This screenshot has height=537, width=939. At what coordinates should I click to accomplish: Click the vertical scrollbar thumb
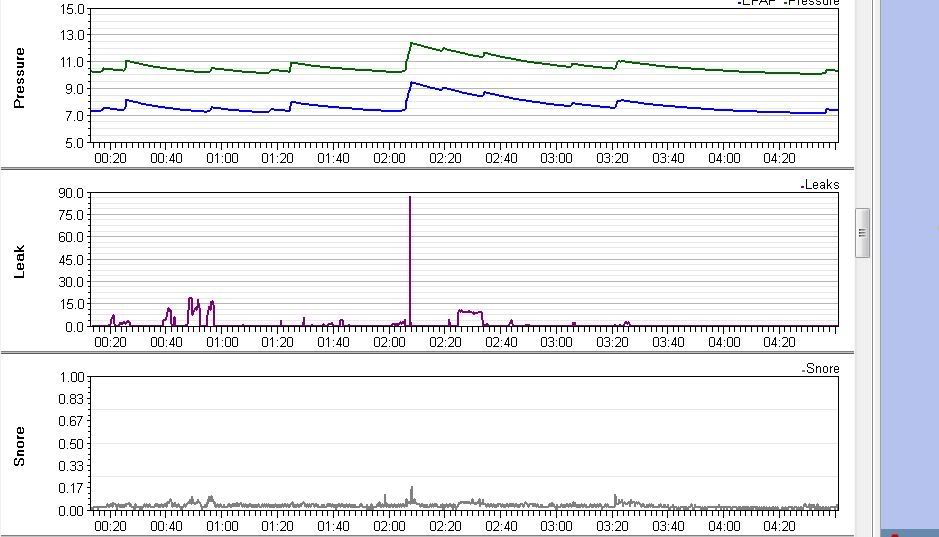pos(862,233)
